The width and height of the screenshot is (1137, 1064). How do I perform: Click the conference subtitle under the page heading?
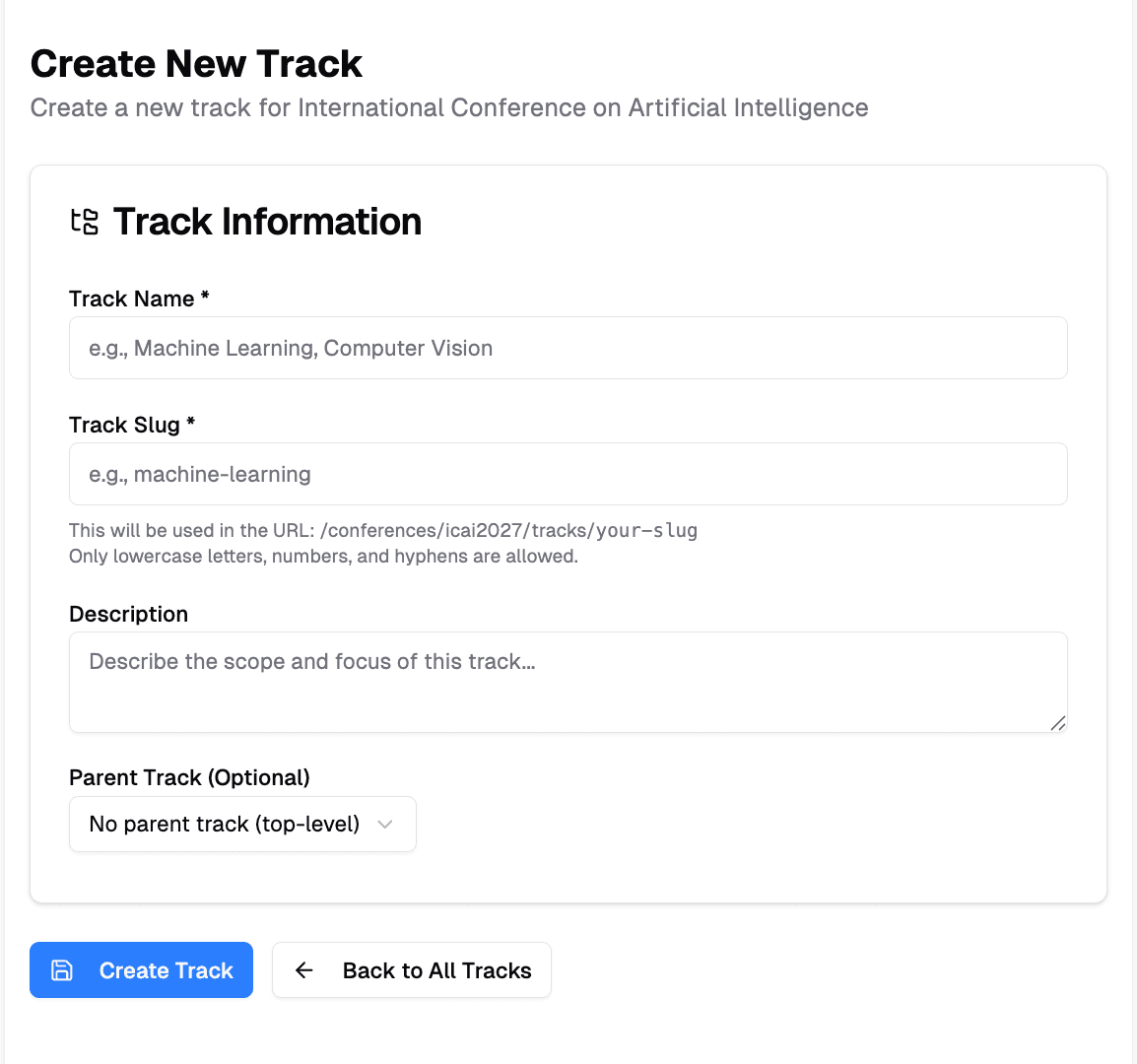click(449, 107)
